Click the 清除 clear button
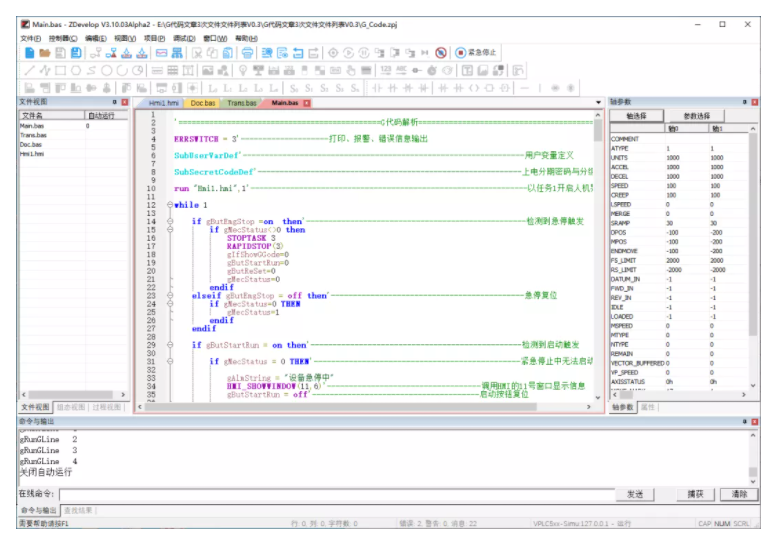The height and width of the screenshot is (550, 777). coord(739,494)
